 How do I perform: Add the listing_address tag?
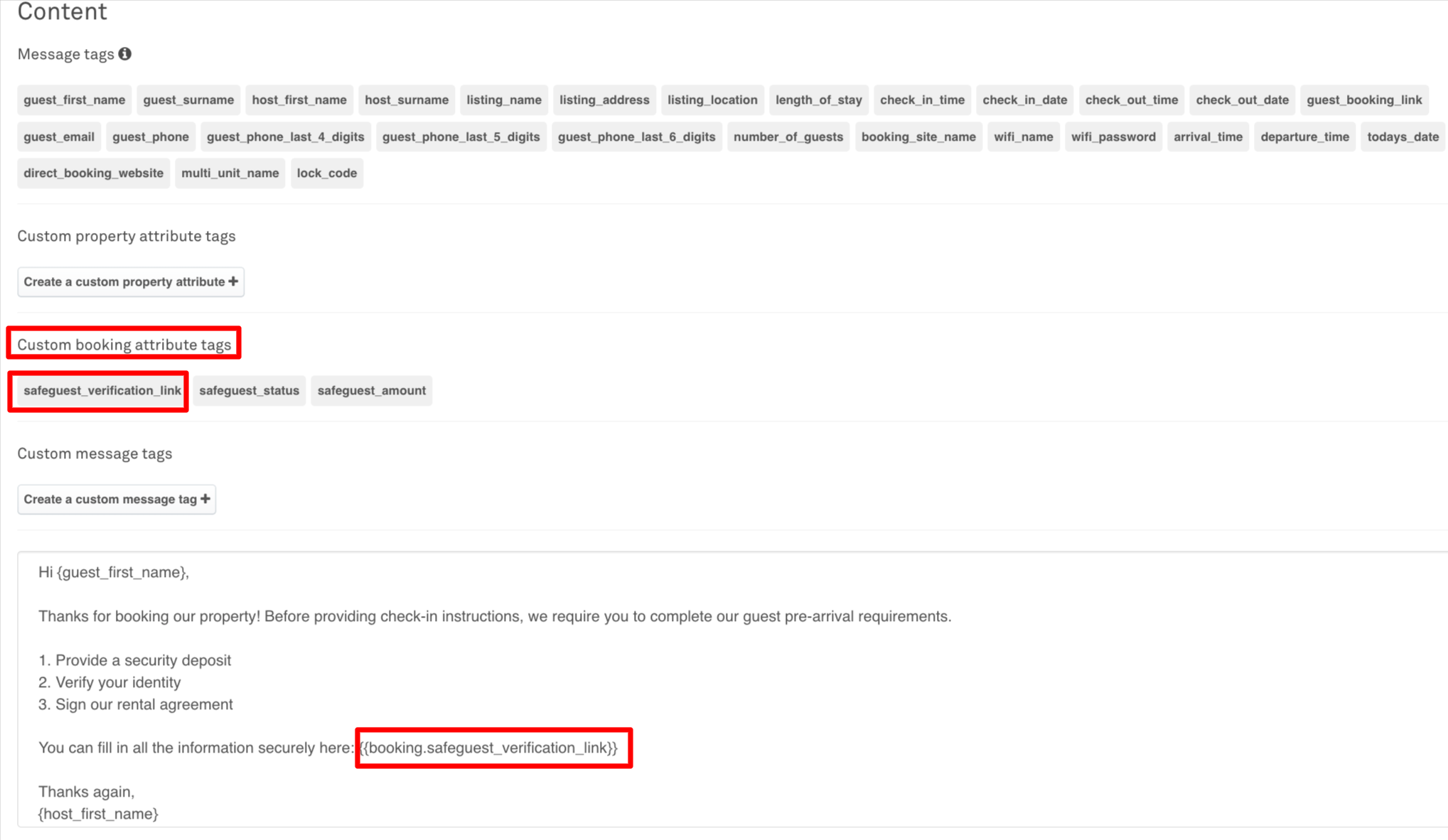click(604, 100)
